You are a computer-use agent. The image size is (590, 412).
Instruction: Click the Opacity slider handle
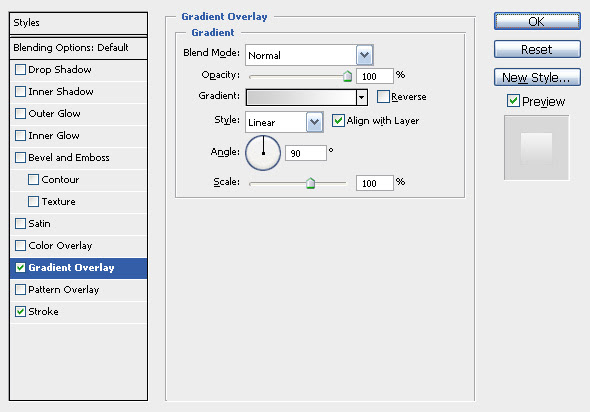coord(347,76)
